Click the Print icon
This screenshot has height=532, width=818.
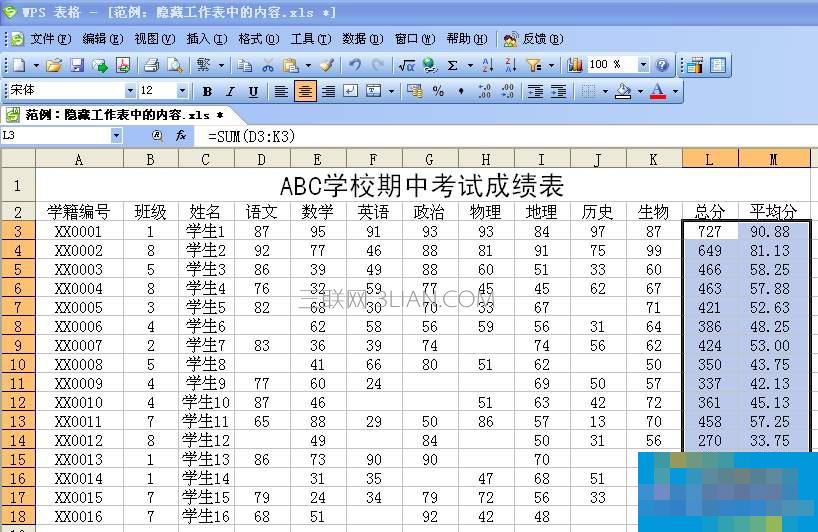click(x=152, y=65)
